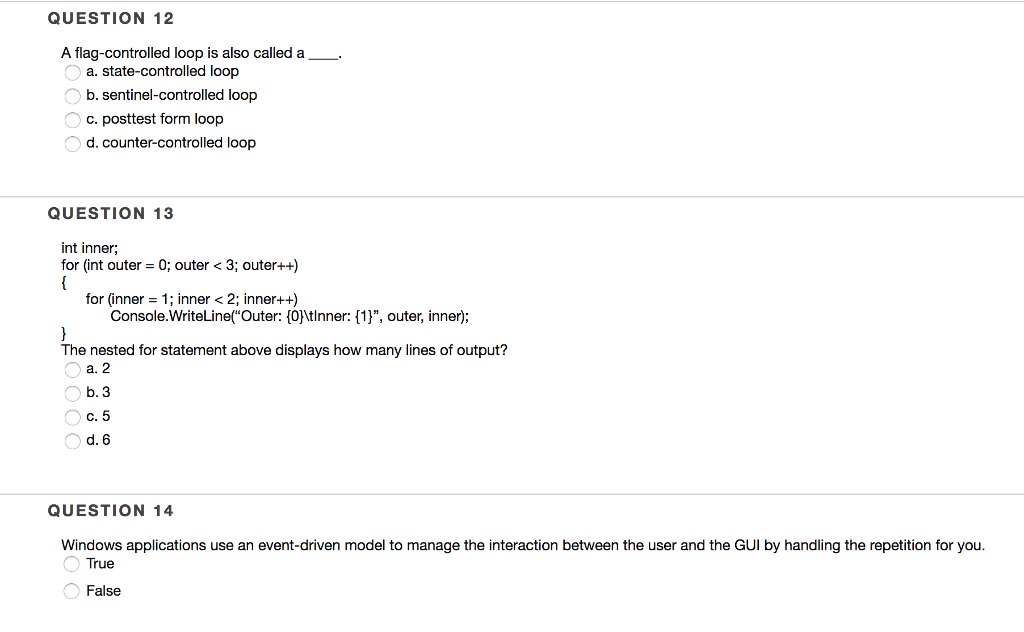Mark False for Question 14

71,591
